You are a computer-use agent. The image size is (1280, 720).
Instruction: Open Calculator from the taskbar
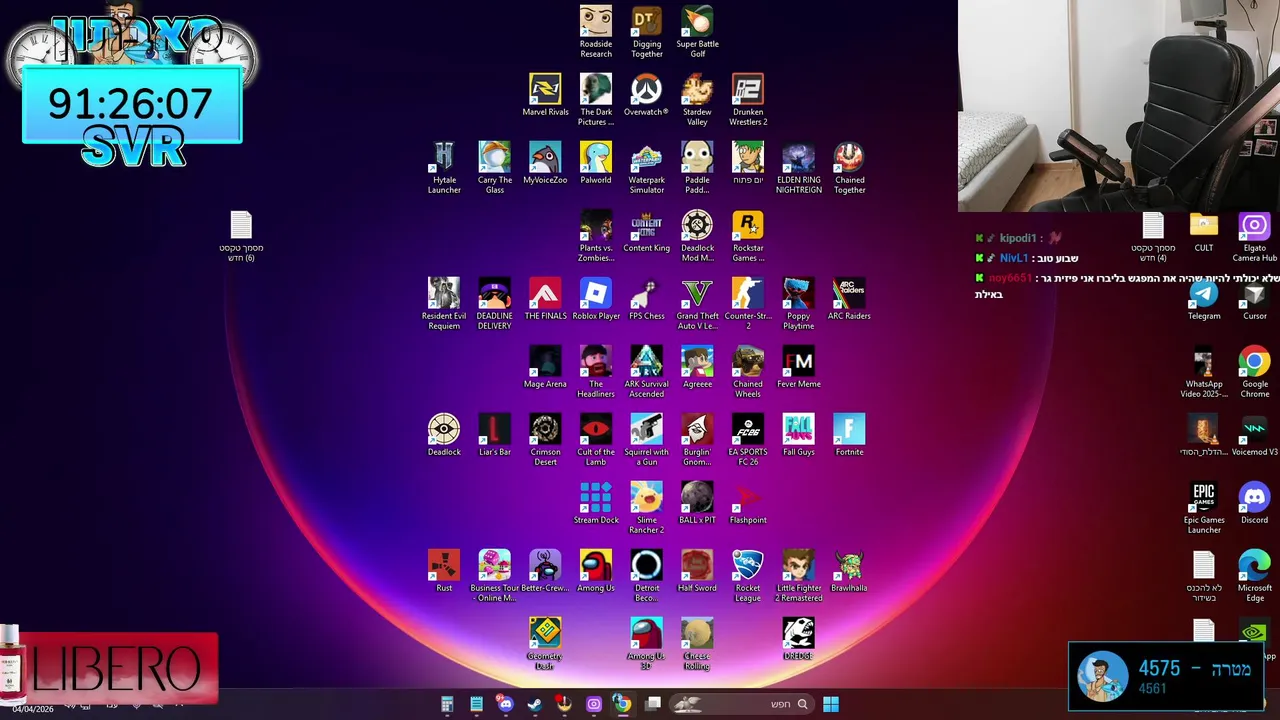coord(447,704)
